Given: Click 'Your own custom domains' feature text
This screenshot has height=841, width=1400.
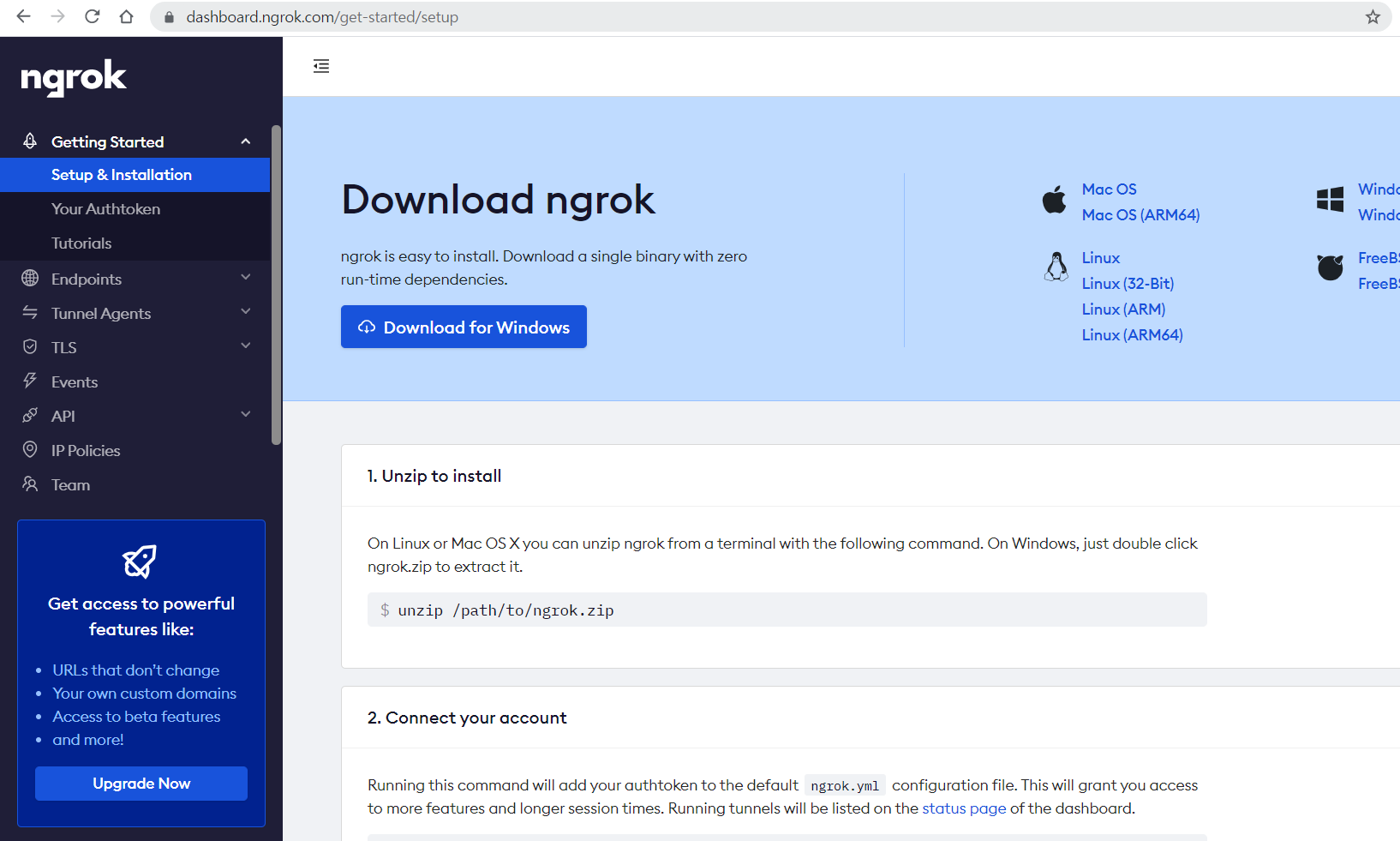Looking at the screenshot, I should [x=145, y=694].
